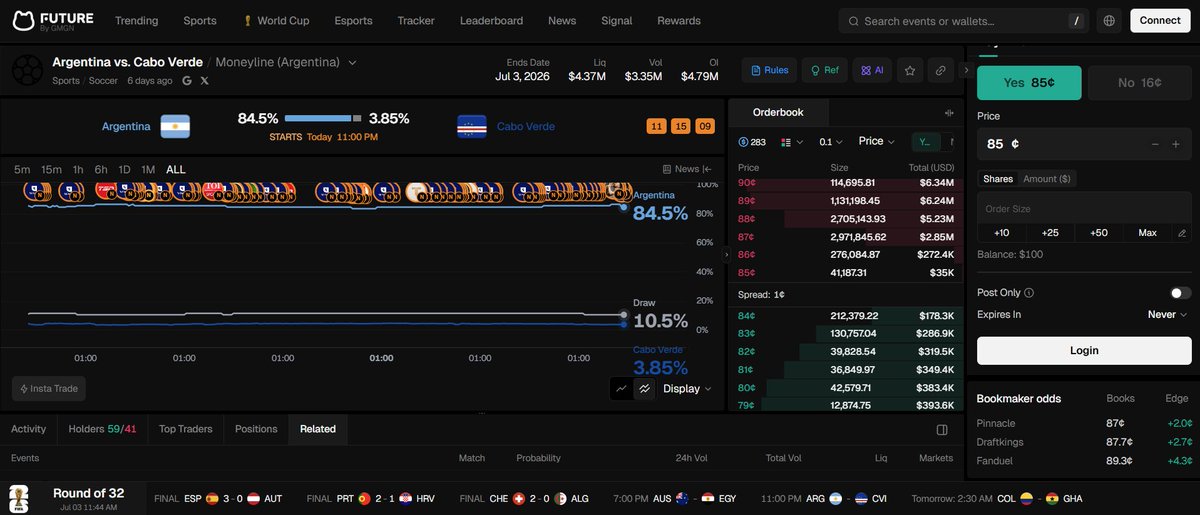Open the World Cup nav item
This screenshot has height=515, width=1200.
coord(278,20)
